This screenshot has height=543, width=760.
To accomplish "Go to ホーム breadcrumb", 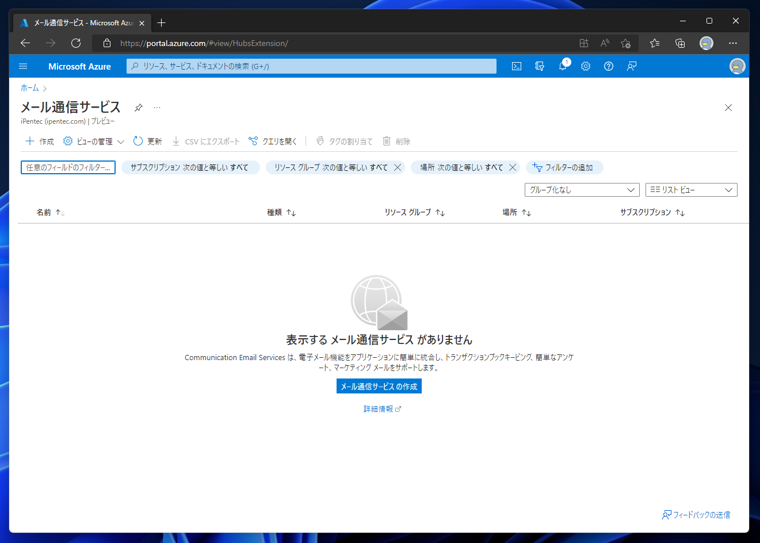I will (x=29, y=88).
